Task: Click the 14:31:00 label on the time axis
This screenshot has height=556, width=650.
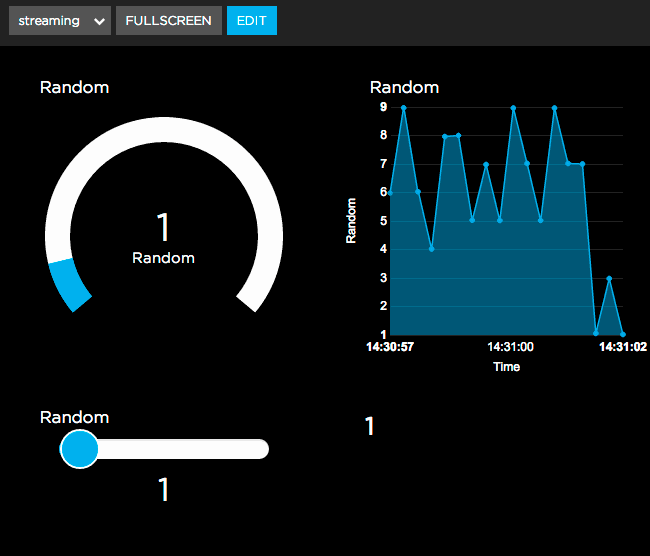Action: [x=510, y=347]
